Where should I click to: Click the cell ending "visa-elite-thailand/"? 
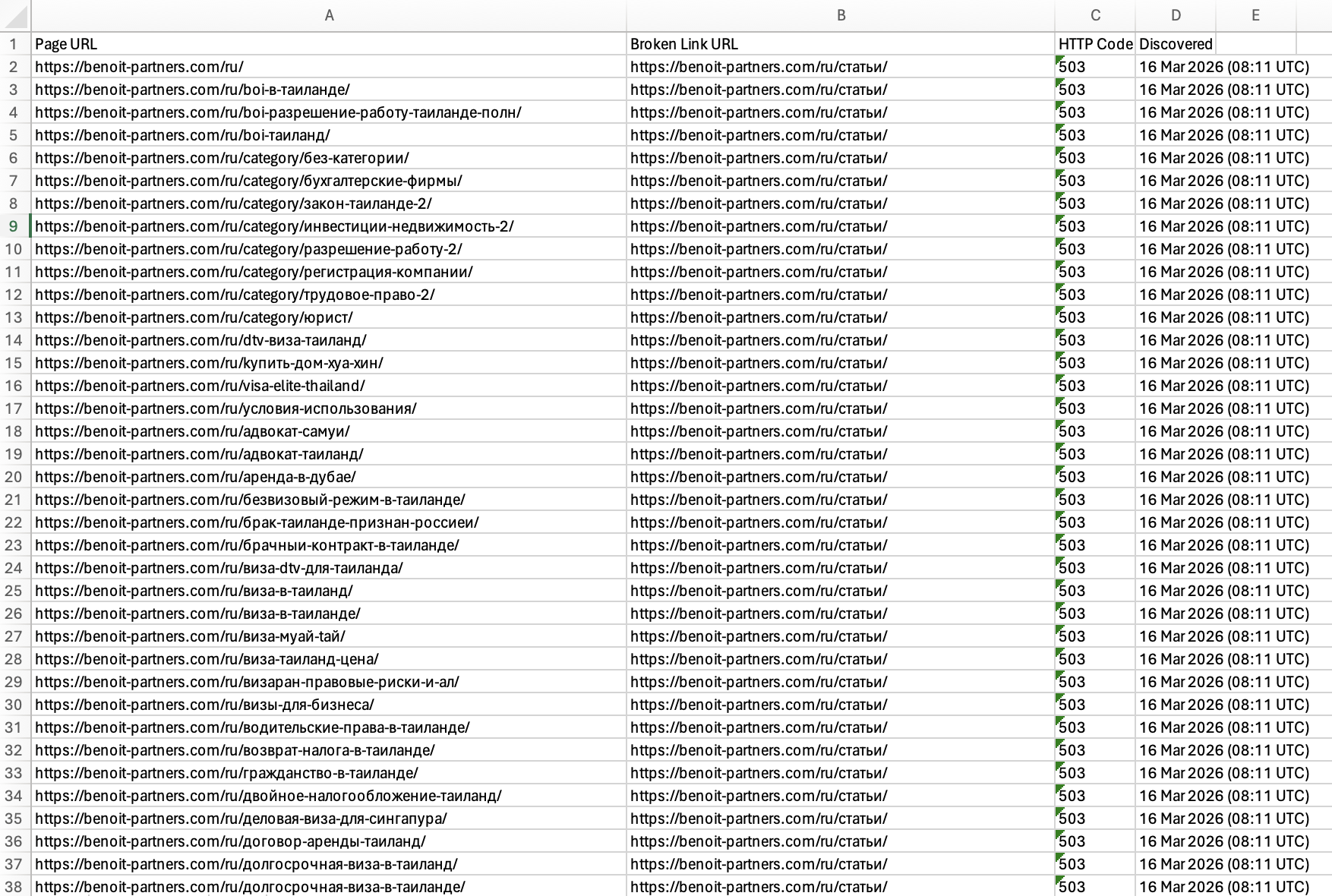click(329, 386)
